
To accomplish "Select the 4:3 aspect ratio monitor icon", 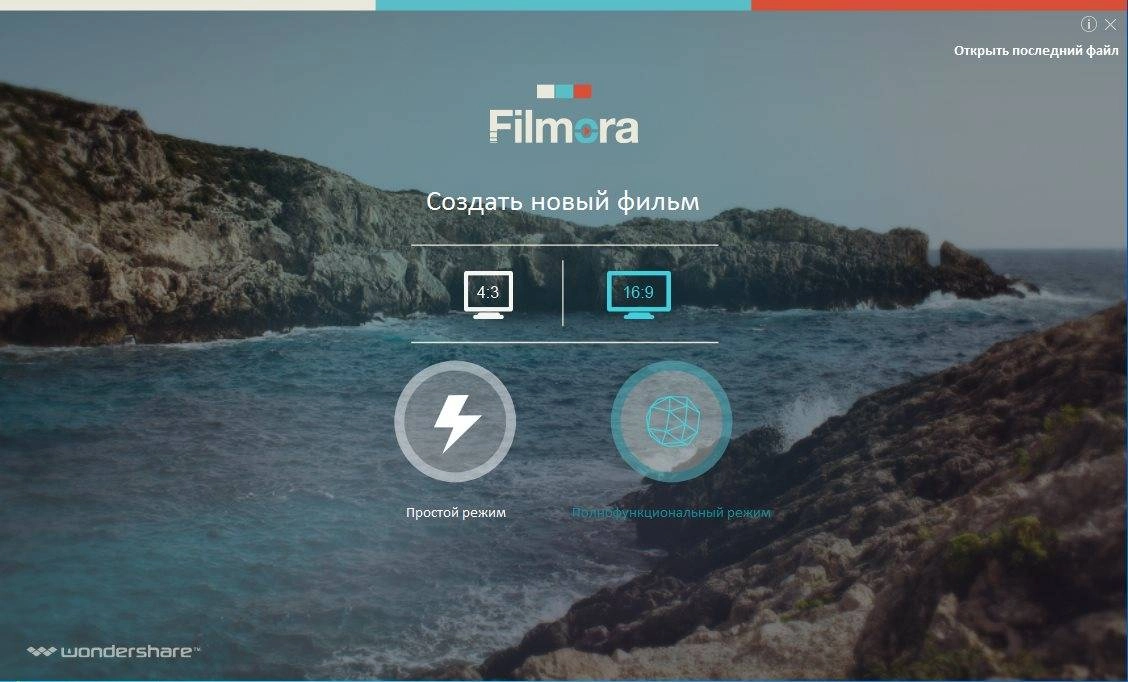I will tap(488, 294).
